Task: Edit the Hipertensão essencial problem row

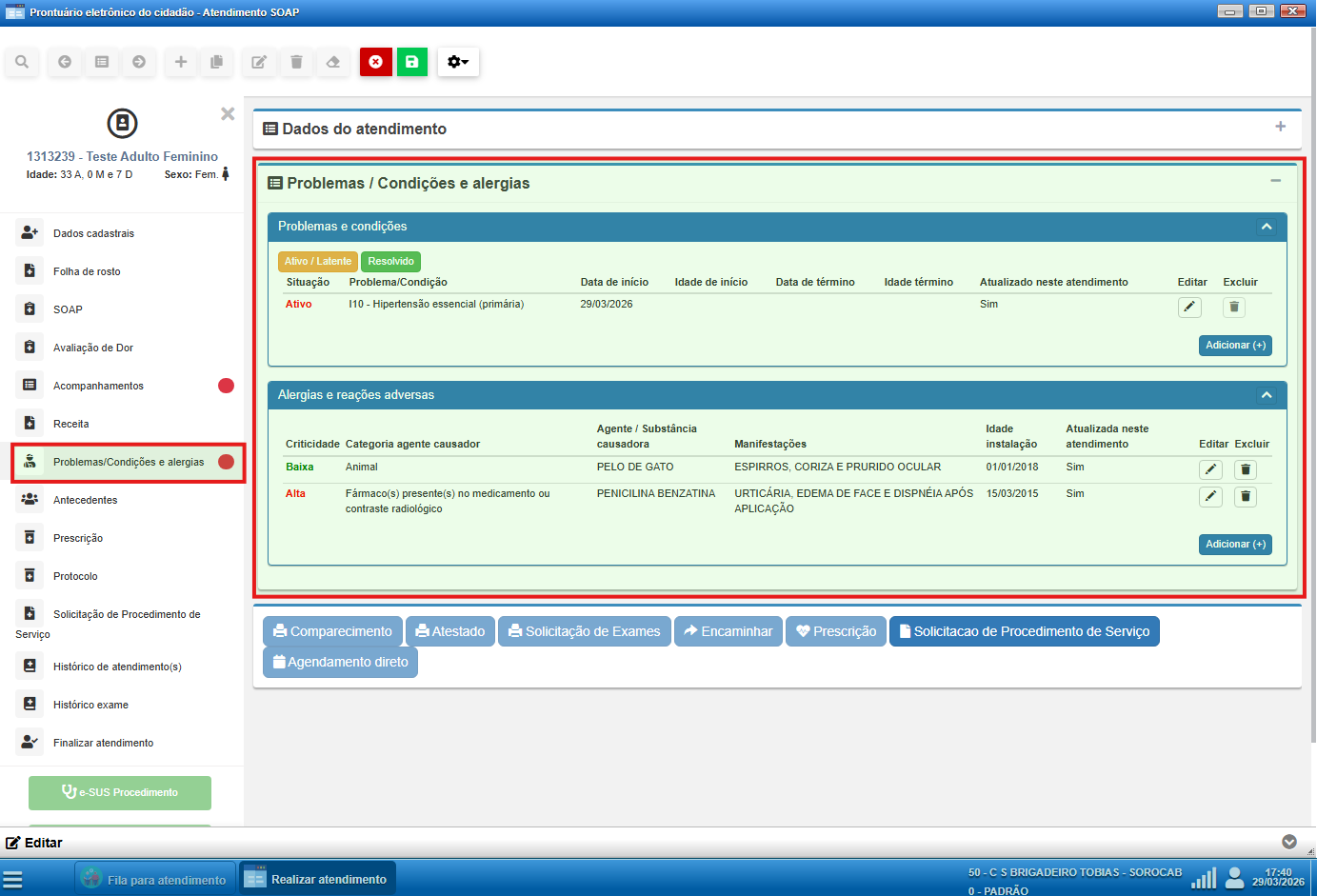Action: click(1189, 307)
